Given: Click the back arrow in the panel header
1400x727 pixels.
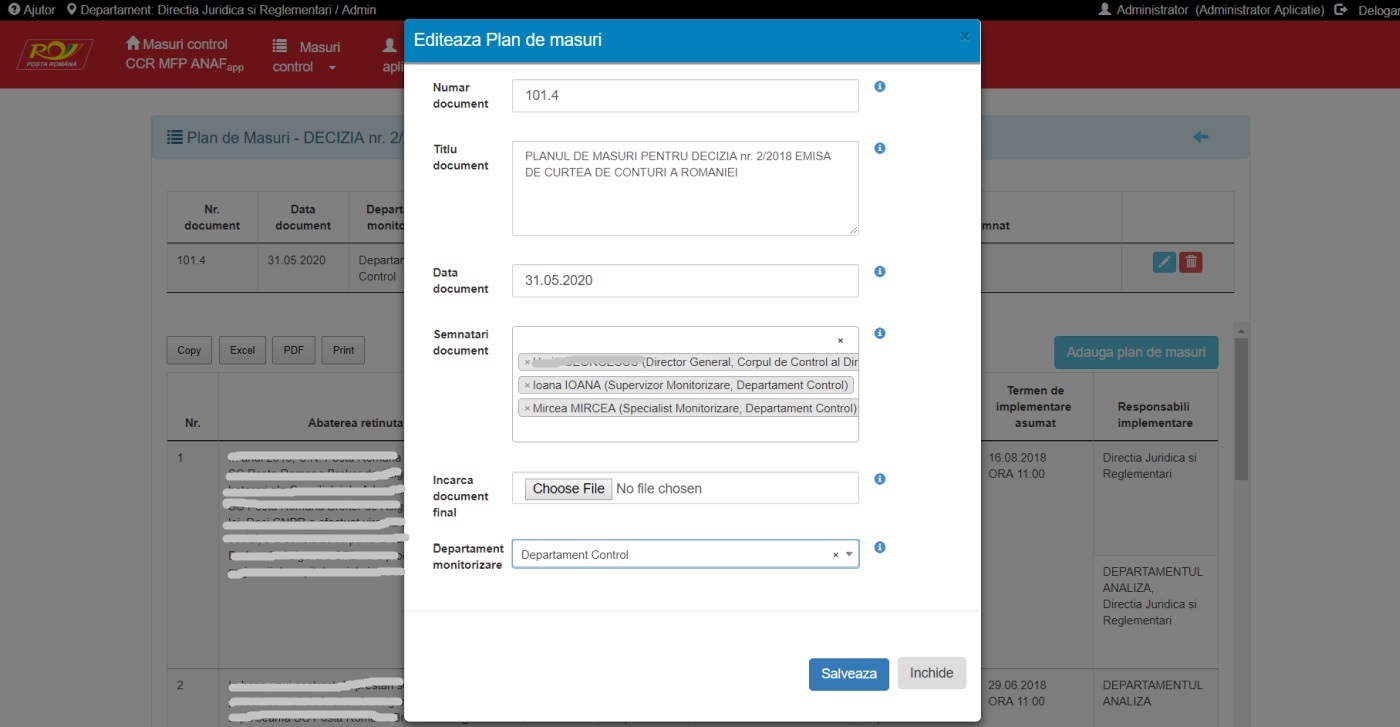Looking at the screenshot, I should click(x=1201, y=137).
